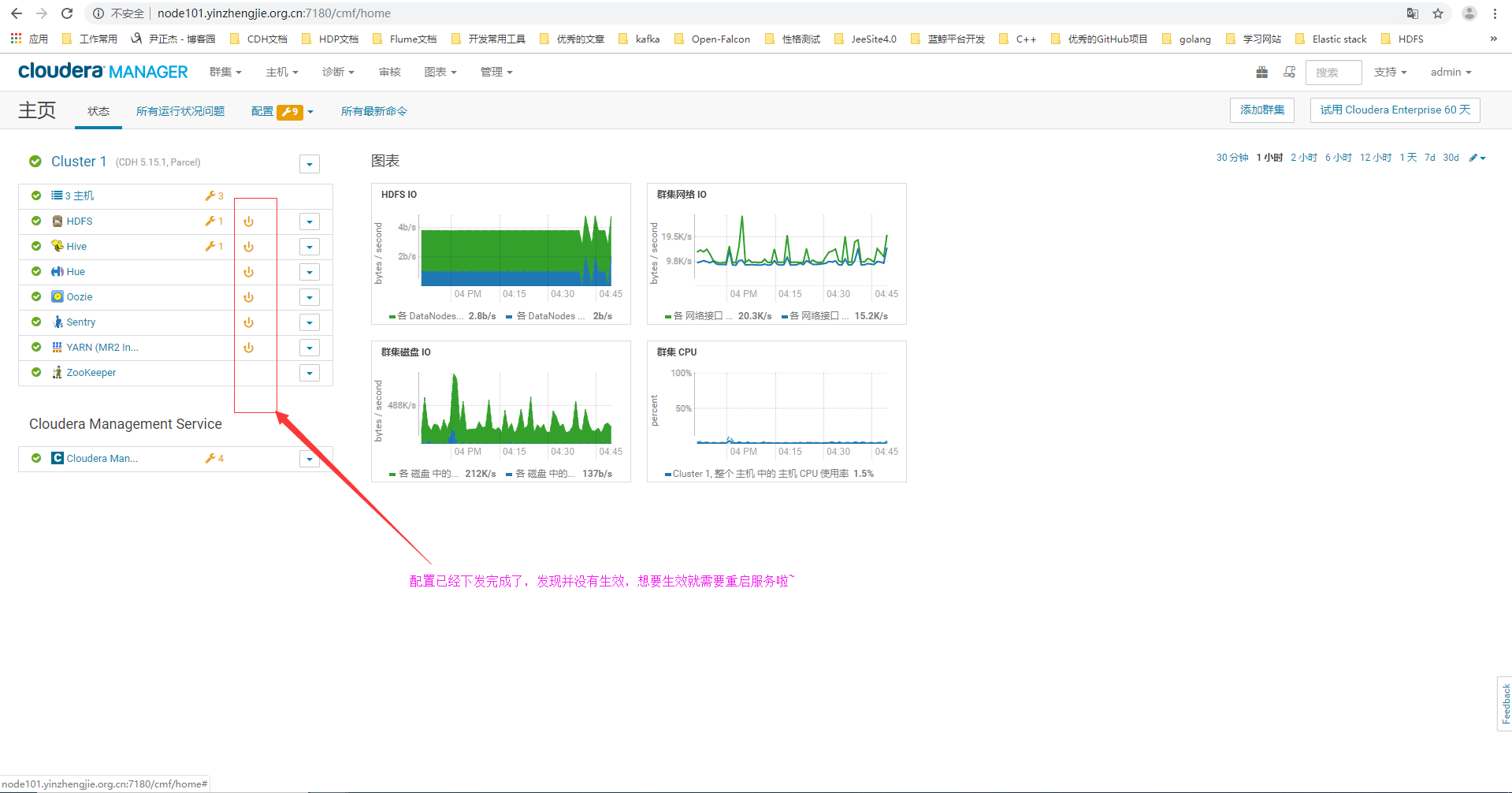Viewport: 1512px width, 793px height.
Task: Open the 支持 menu
Action: point(1390,72)
